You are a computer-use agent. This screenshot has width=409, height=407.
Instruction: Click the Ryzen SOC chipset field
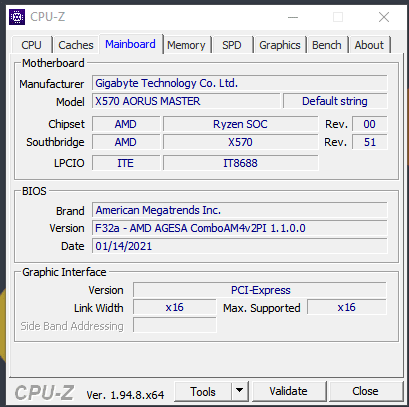[x=240, y=124]
